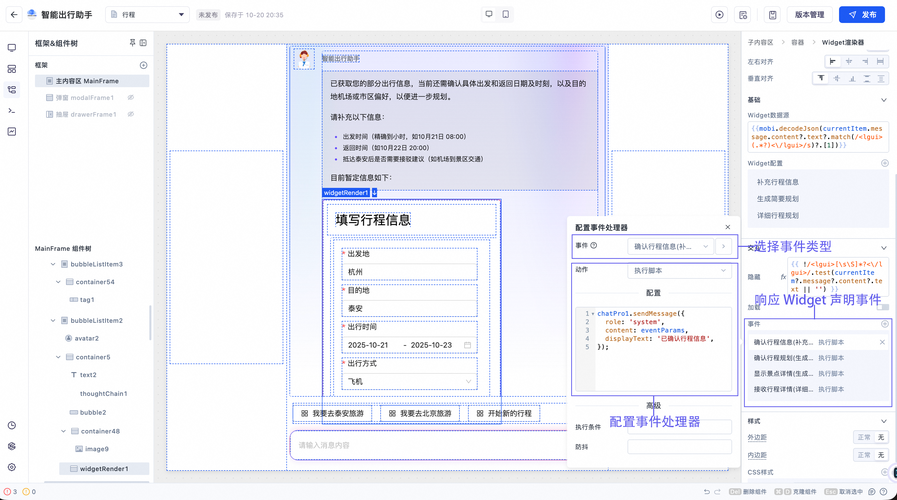Switch to mobile preview icon
Image resolution: width=897 pixels, height=500 pixels.
click(506, 14)
